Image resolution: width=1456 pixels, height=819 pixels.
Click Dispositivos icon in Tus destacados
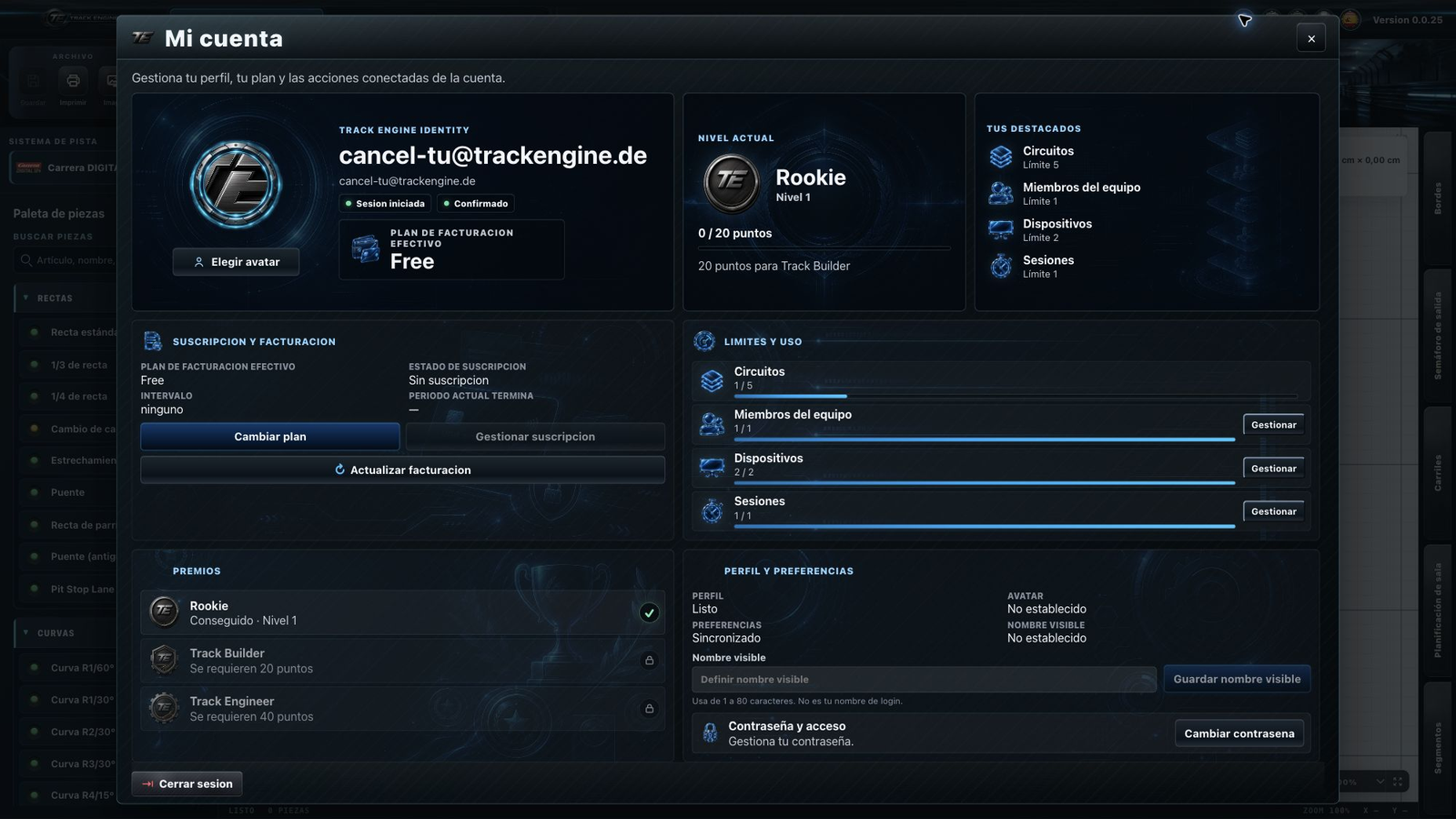point(1001,229)
